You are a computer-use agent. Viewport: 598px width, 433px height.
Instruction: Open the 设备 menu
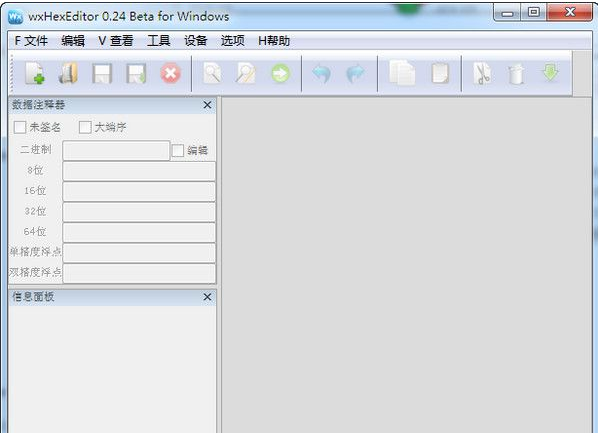click(196, 40)
